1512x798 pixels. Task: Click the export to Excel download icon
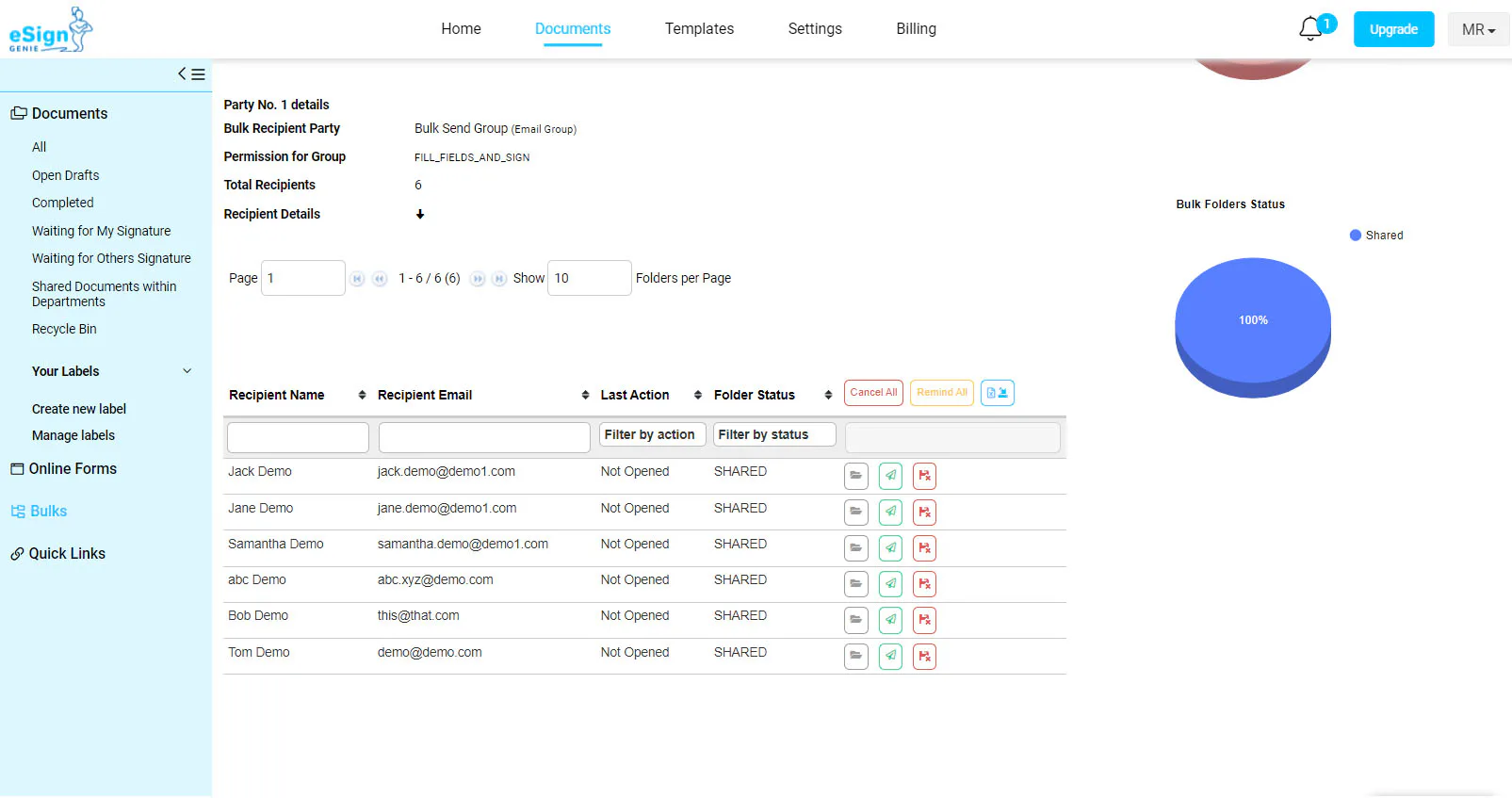coord(997,393)
